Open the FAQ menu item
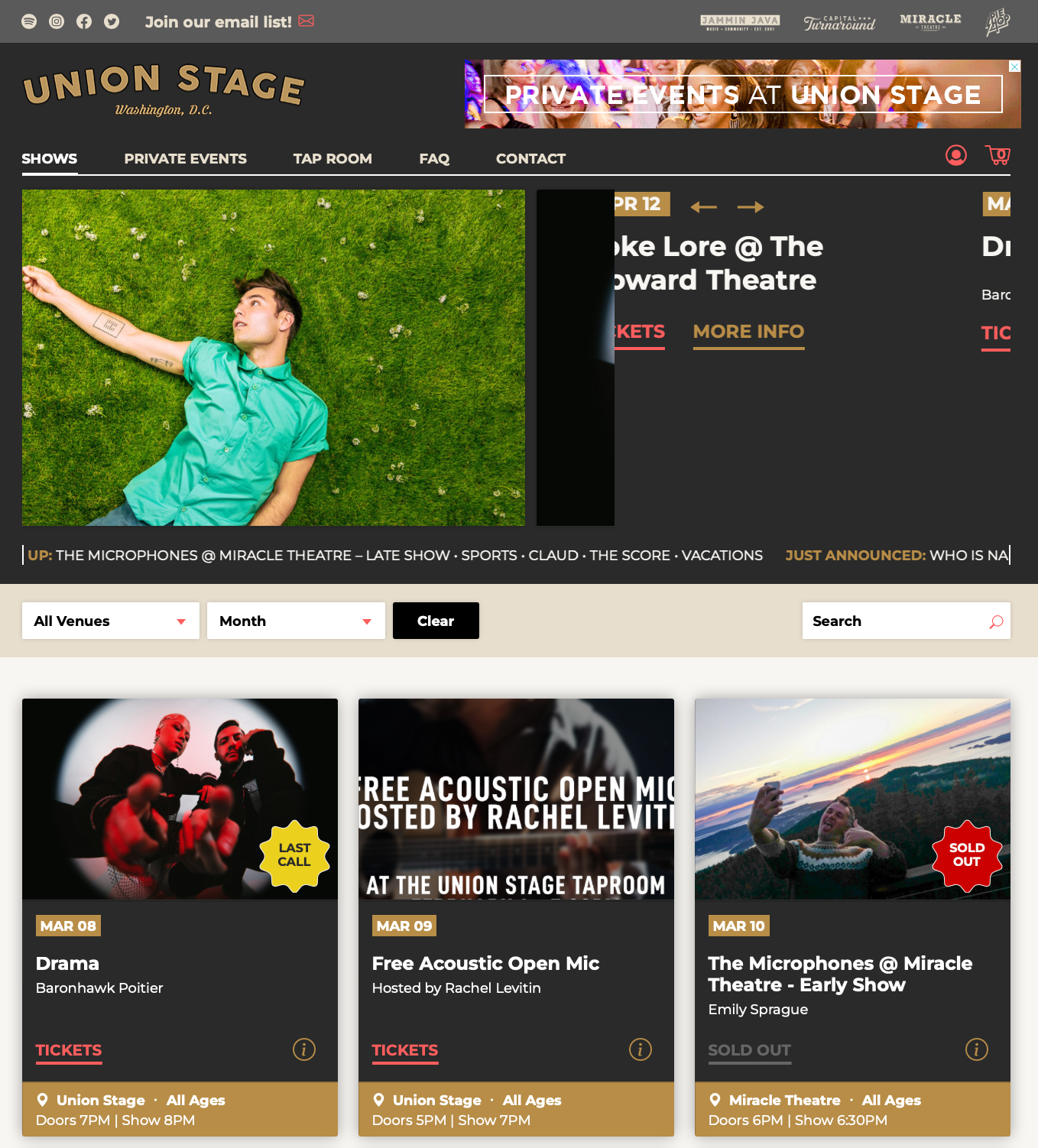The image size is (1038, 1148). coord(434,159)
